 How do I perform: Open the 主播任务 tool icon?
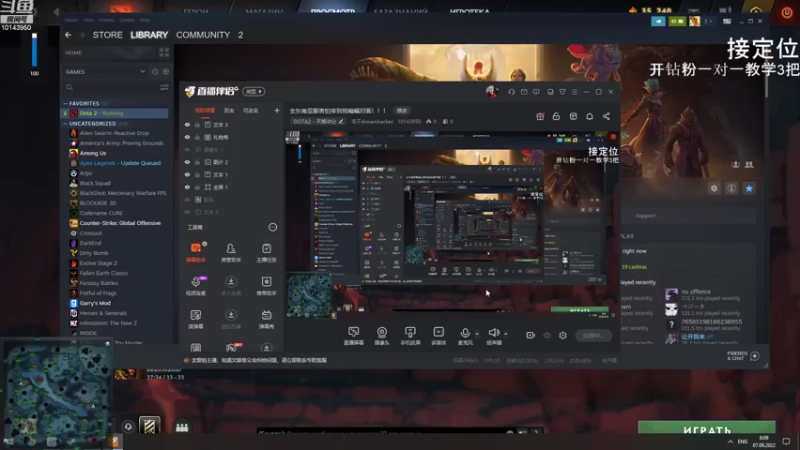coord(266,252)
